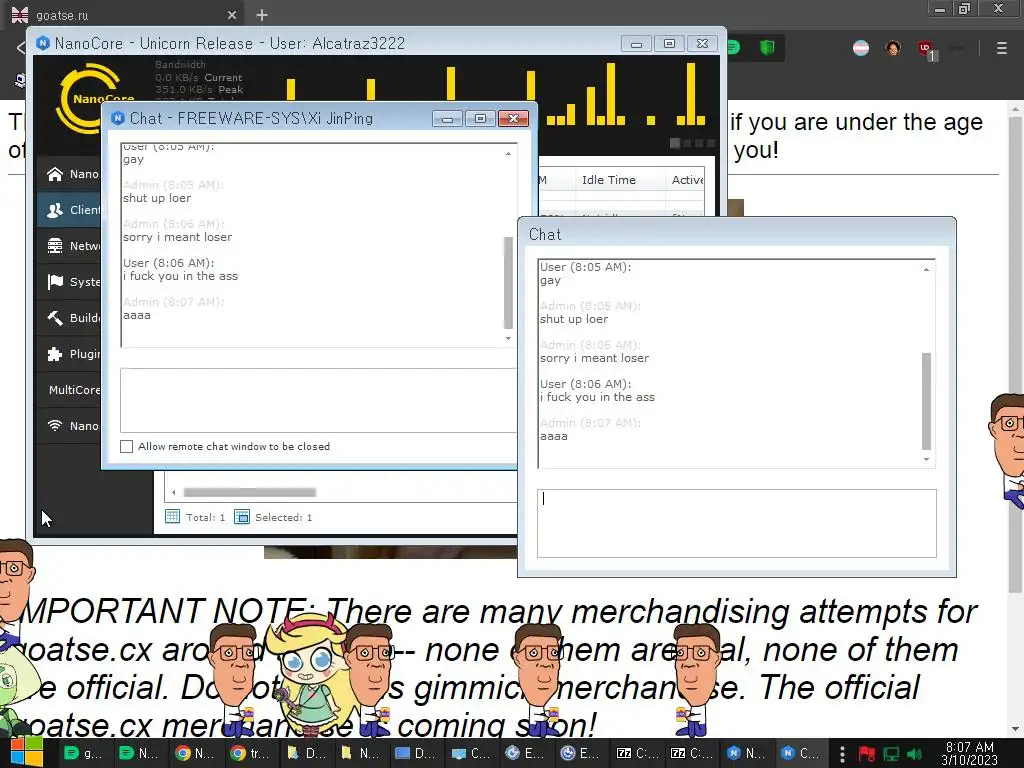Open the browser hamburger menu
1024x768 pixels.
pyautogui.click(x=1002, y=48)
